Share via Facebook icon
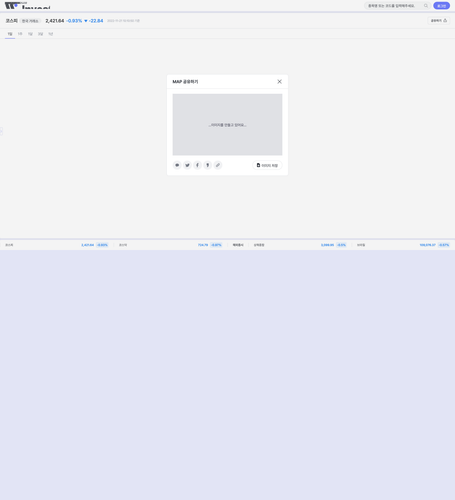 [x=197, y=165]
